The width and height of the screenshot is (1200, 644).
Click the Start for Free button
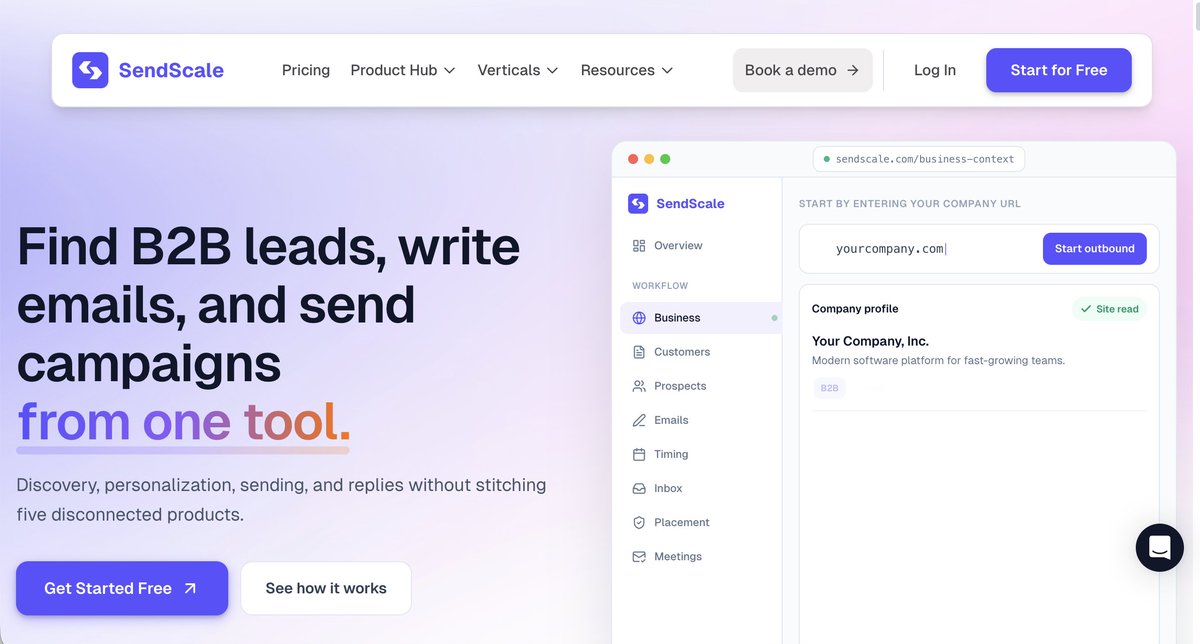[x=1059, y=70]
